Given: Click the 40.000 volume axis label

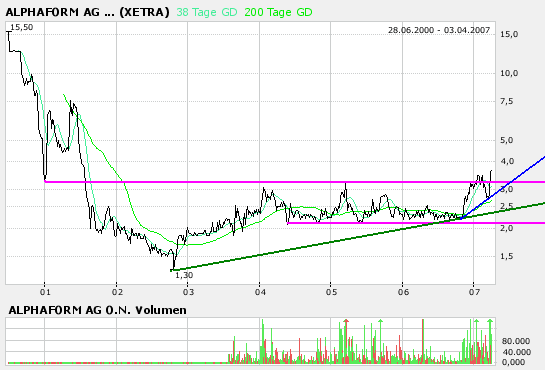Looking at the screenshot, I should 516,352.
